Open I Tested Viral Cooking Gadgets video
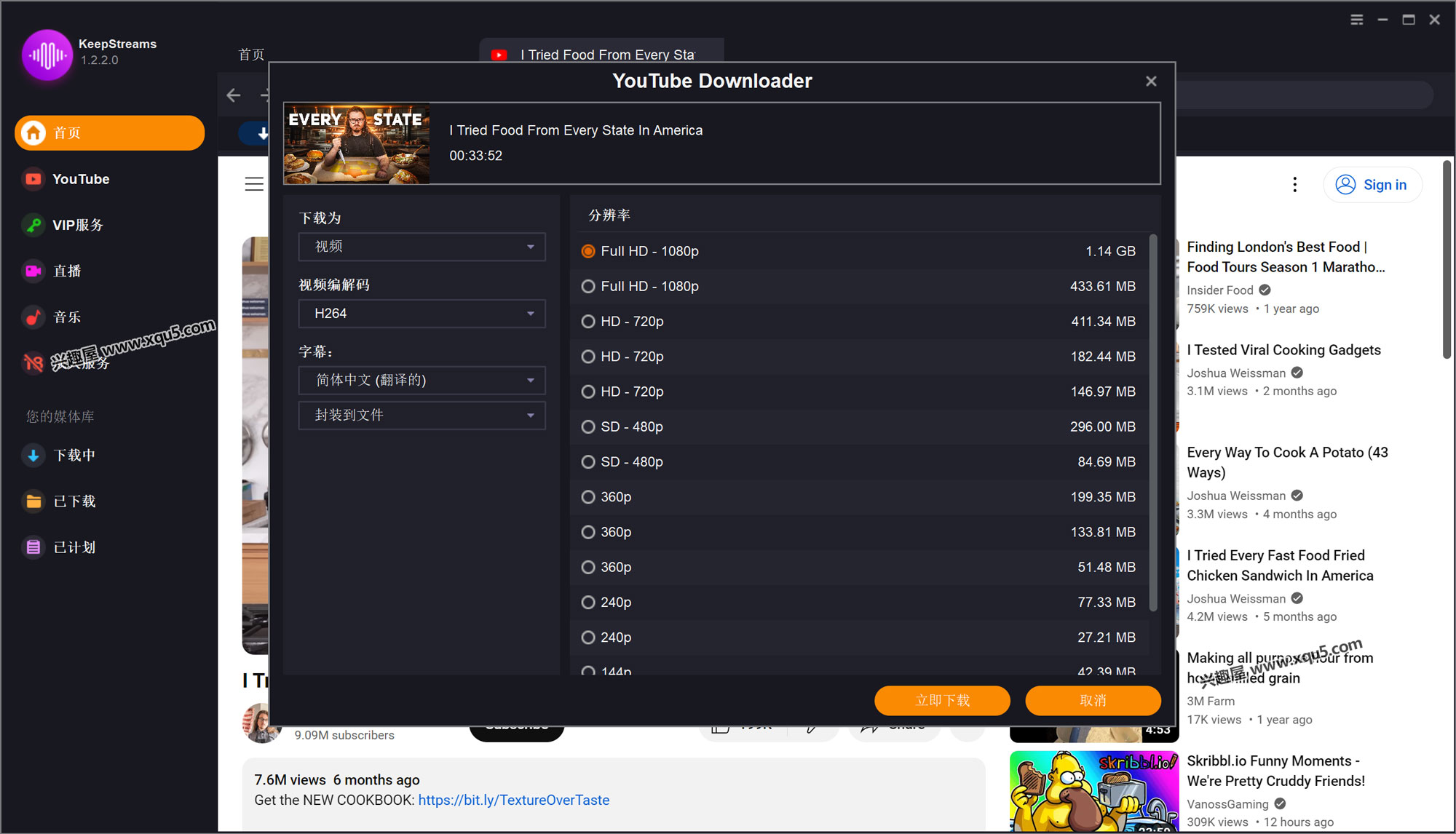The width and height of the screenshot is (1456, 834). coord(1283,350)
